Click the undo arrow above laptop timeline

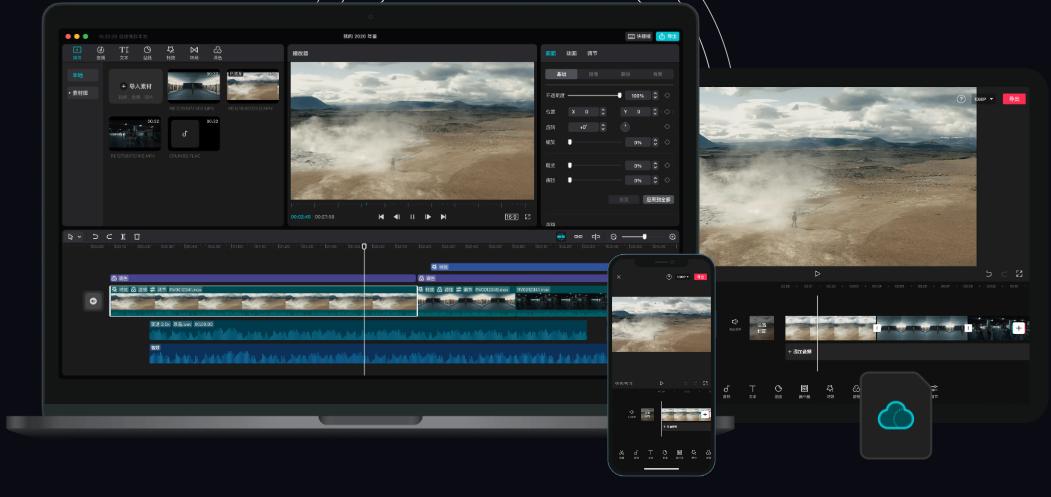[x=95, y=237]
